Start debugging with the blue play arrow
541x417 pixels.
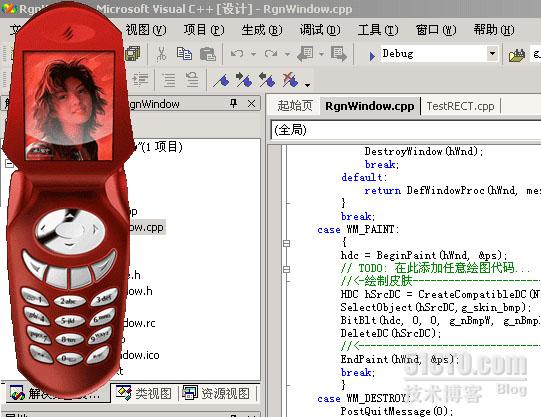(372, 56)
